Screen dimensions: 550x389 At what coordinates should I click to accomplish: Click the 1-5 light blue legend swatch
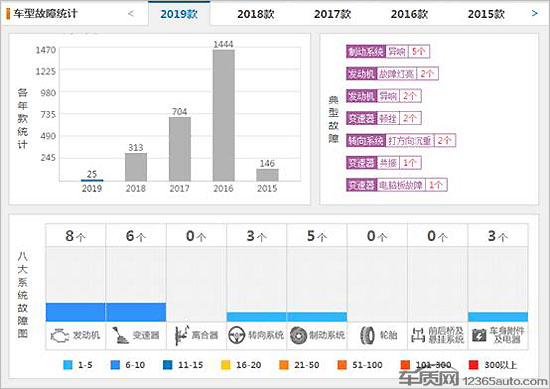tap(68, 365)
